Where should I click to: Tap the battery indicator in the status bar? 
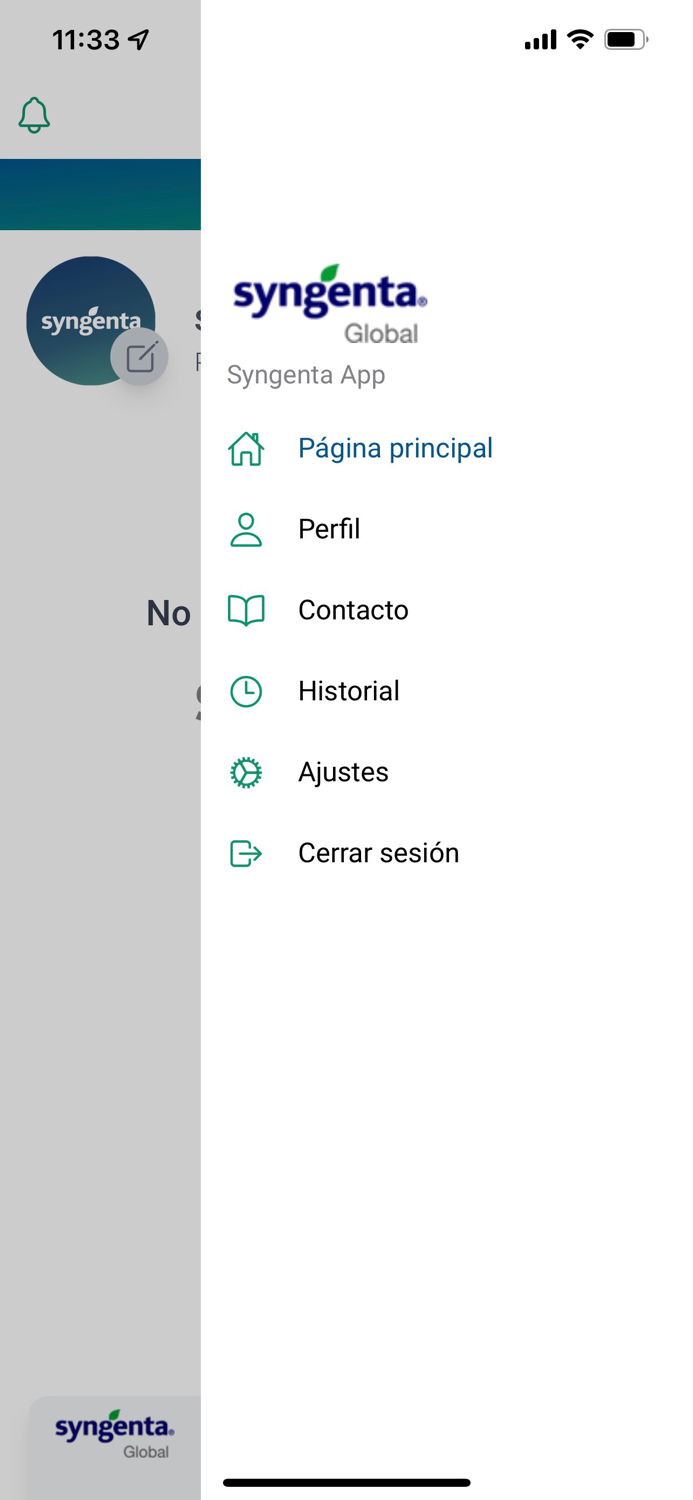[x=627, y=40]
